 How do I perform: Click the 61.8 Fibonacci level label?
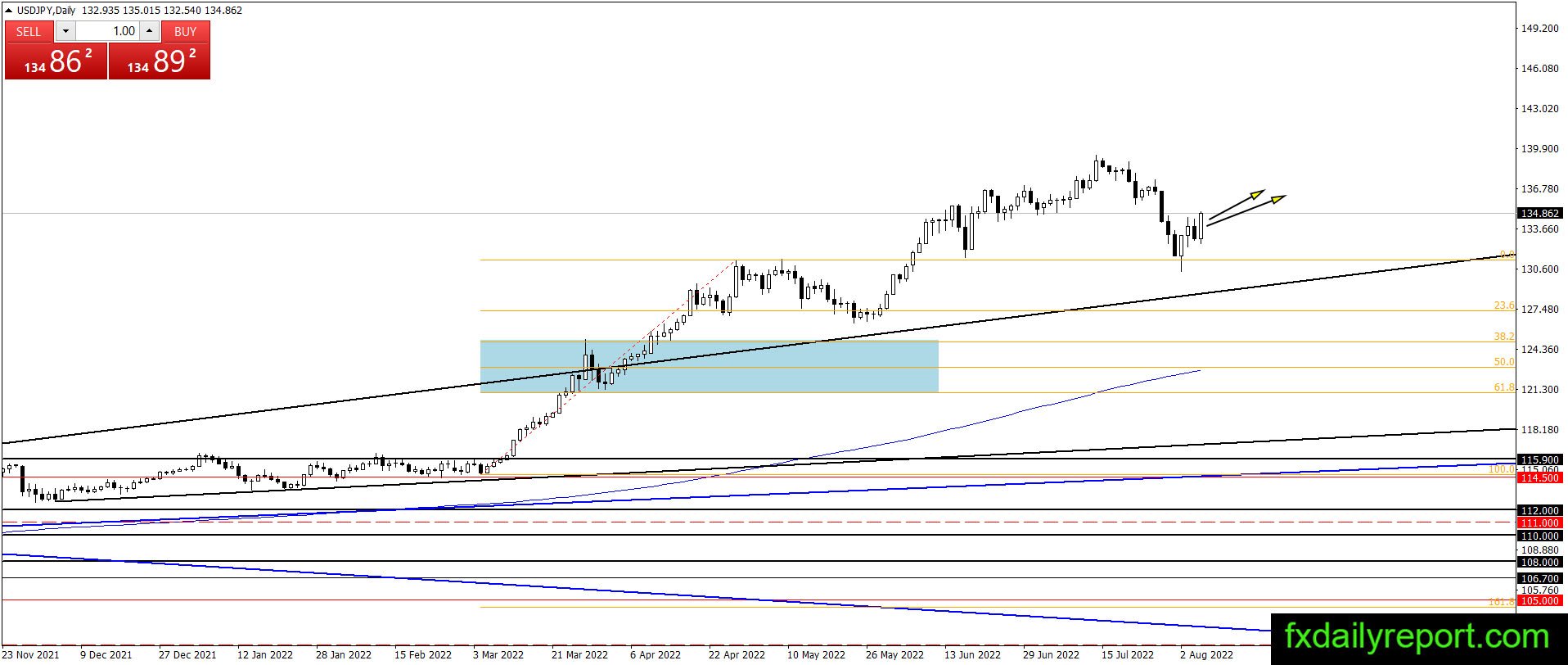1504,387
